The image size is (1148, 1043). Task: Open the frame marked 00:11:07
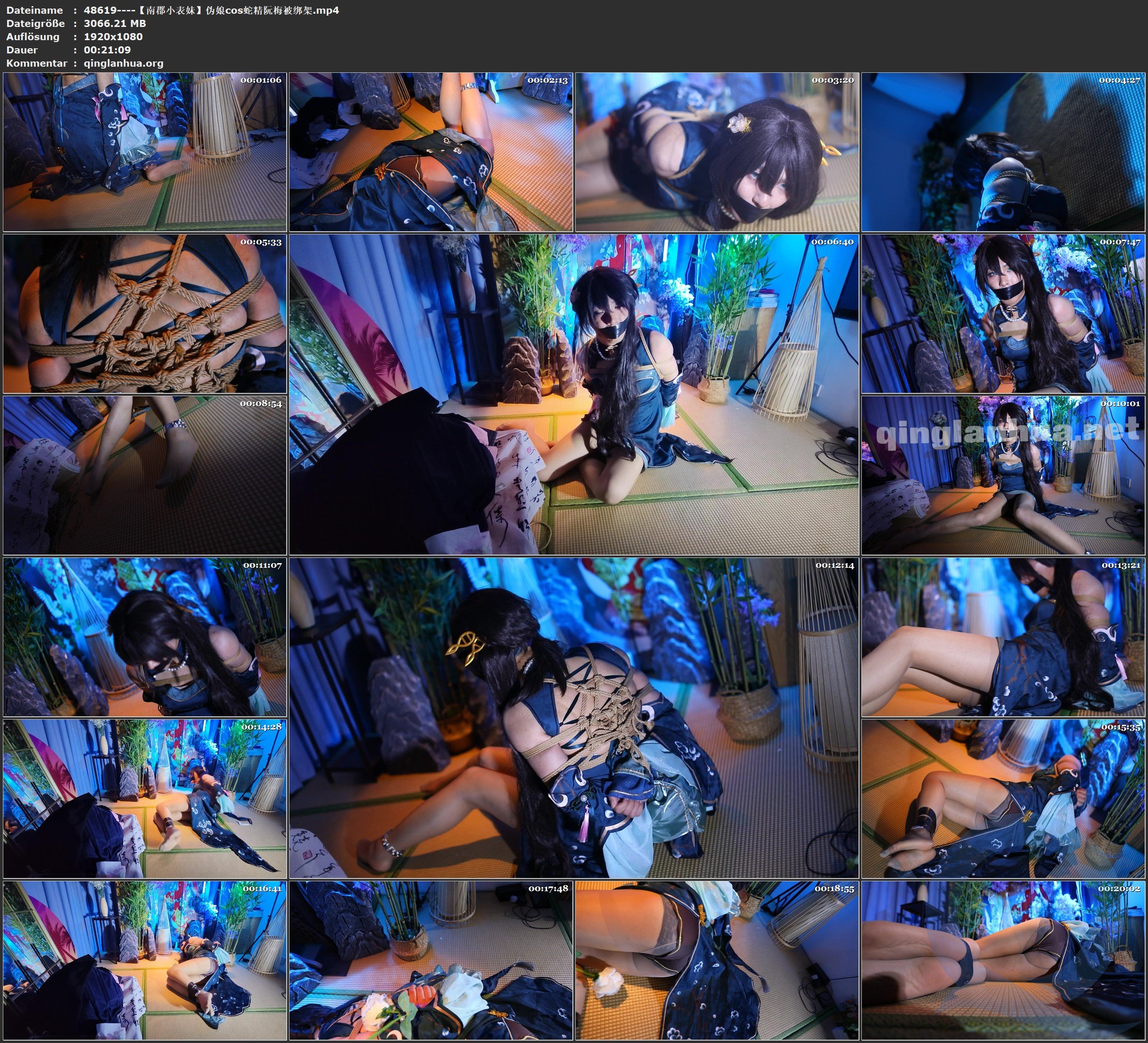[145, 637]
